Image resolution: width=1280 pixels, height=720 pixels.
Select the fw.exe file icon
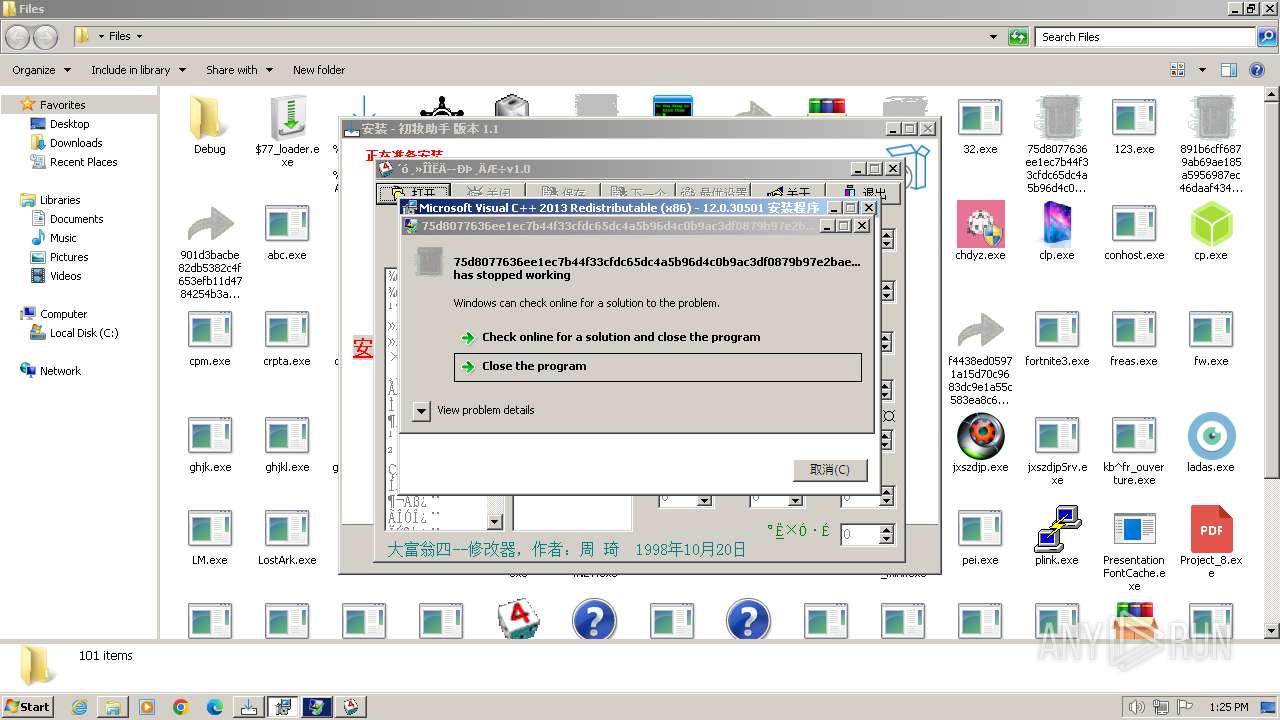(x=1211, y=330)
